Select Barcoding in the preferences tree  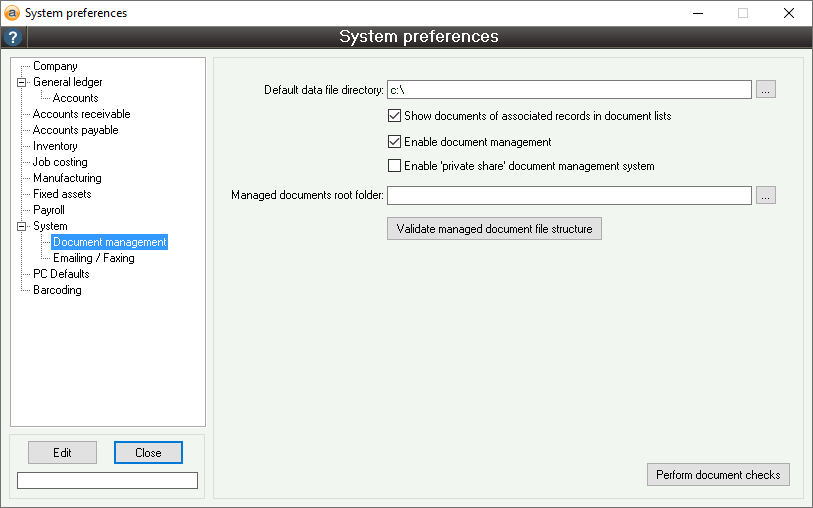point(57,290)
